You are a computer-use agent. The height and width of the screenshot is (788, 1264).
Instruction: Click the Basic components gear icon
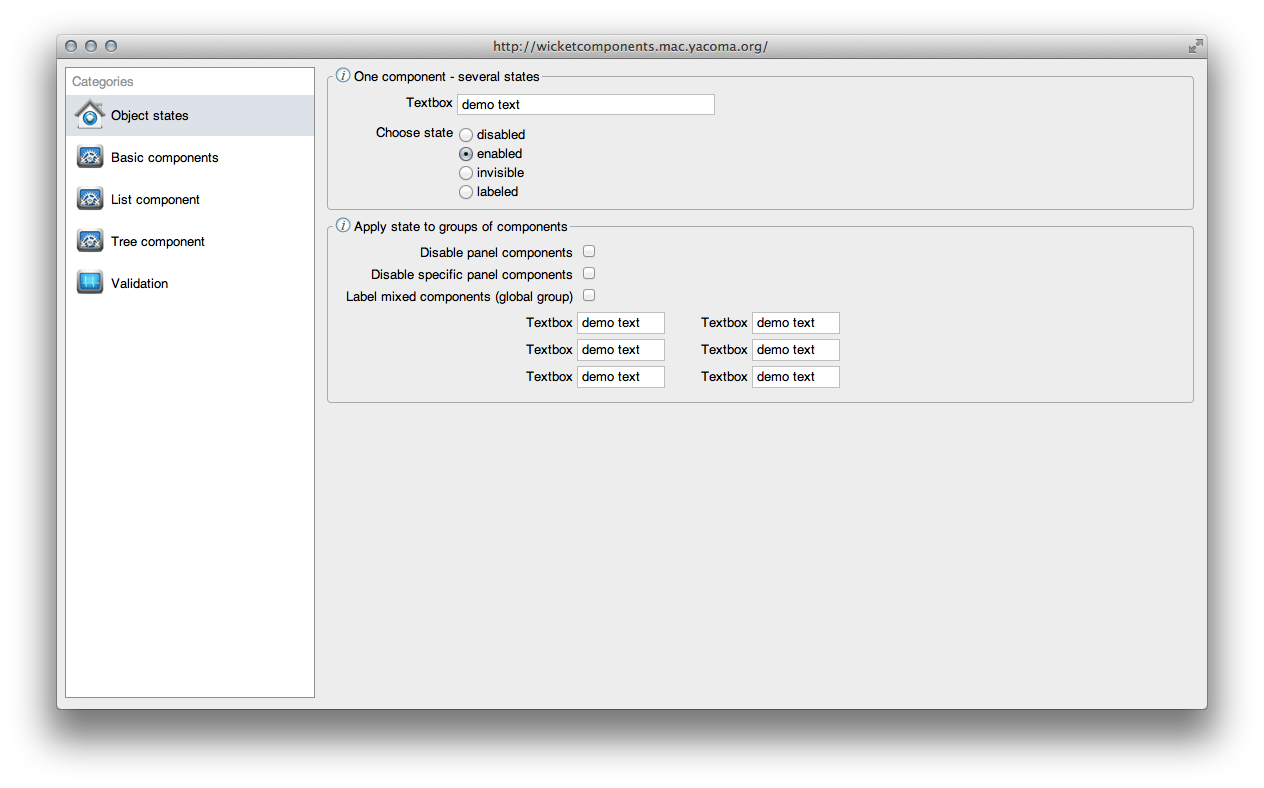click(89, 156)
